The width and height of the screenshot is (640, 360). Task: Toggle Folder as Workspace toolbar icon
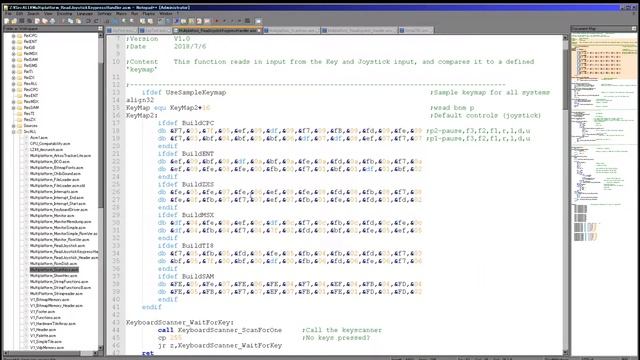pyautogui.click(x=207, y=21)
